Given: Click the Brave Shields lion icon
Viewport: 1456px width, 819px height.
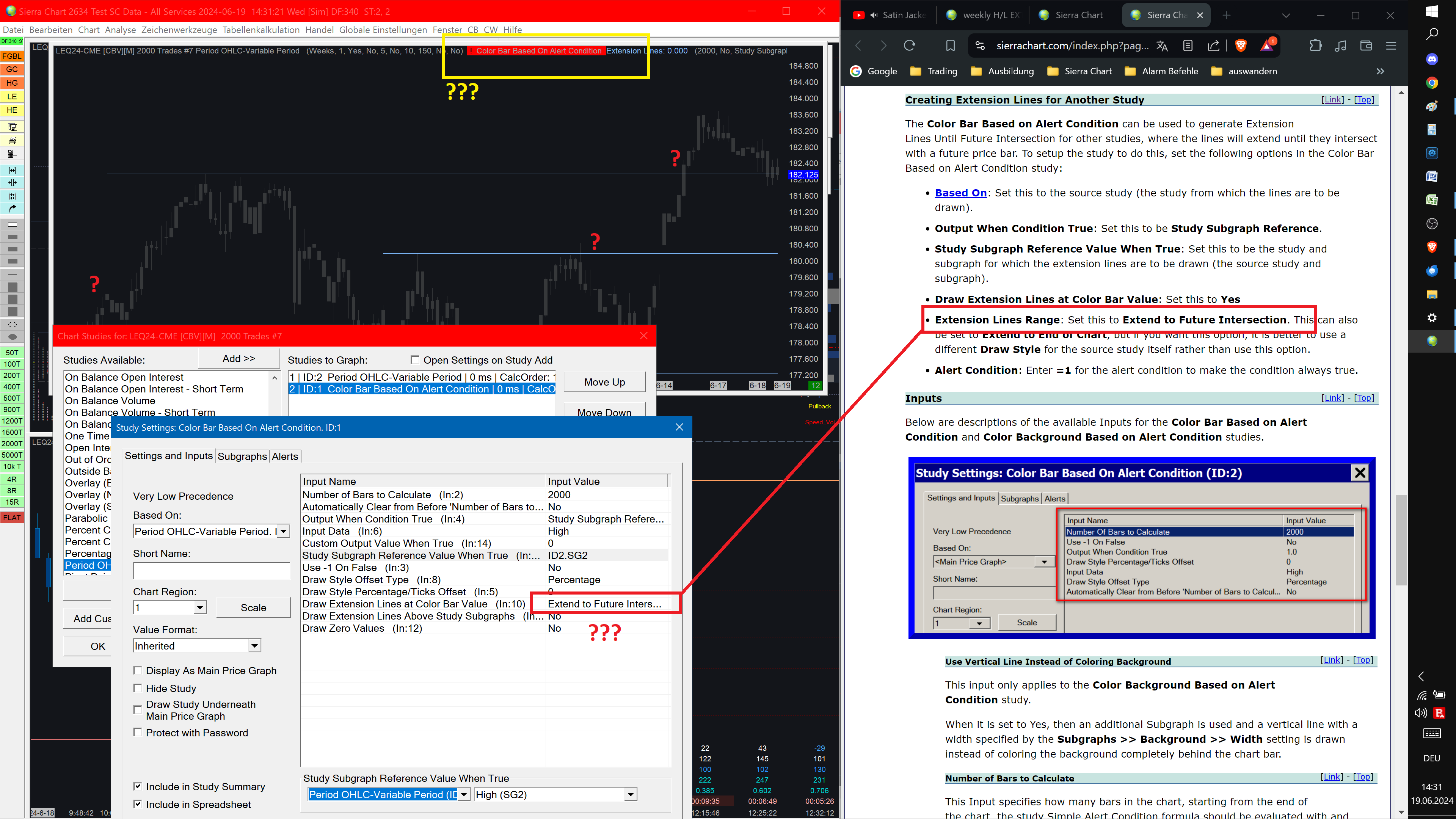Looking at the screenshot, I should [x=1241, y=46].
